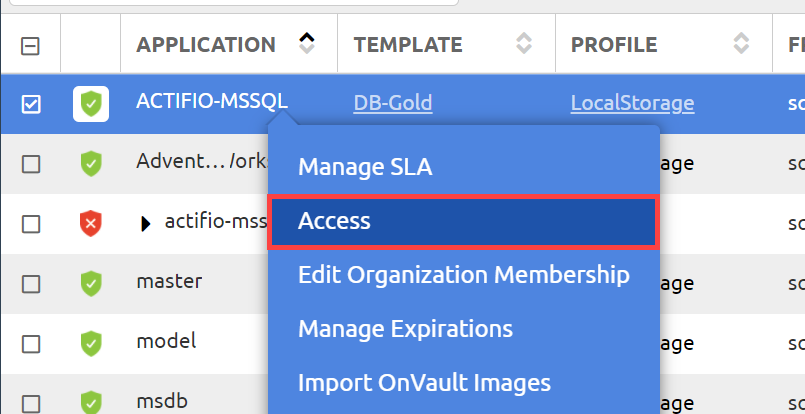This screenshot has height=414, width=805.
Task: Expand the actifio-mss row triangle
Action: pyautogui.click(x=146, y=223)
